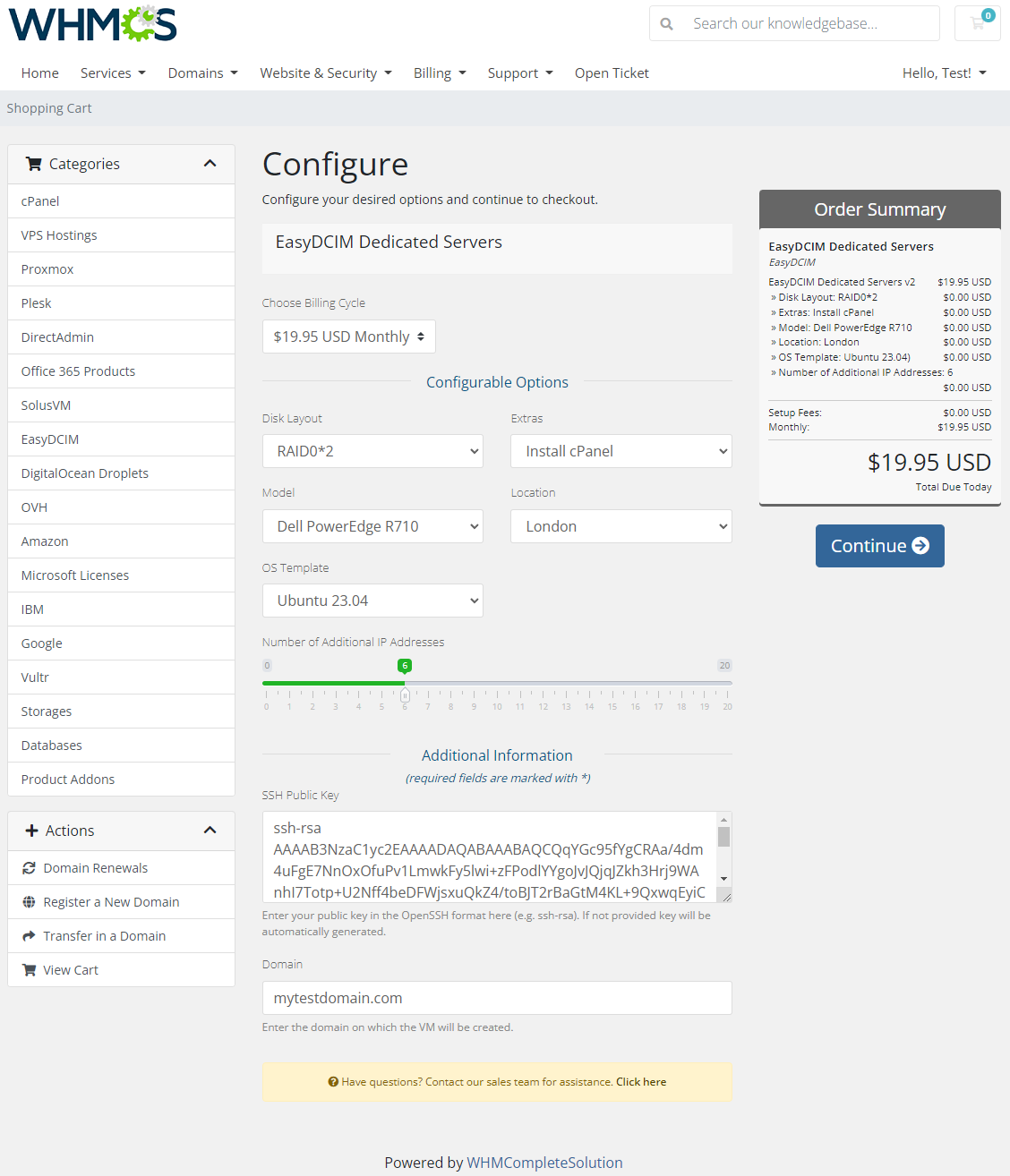1010x1176 pixels.
Task: Open the shopping cart icon in the header
Action: tap(977, 23)
